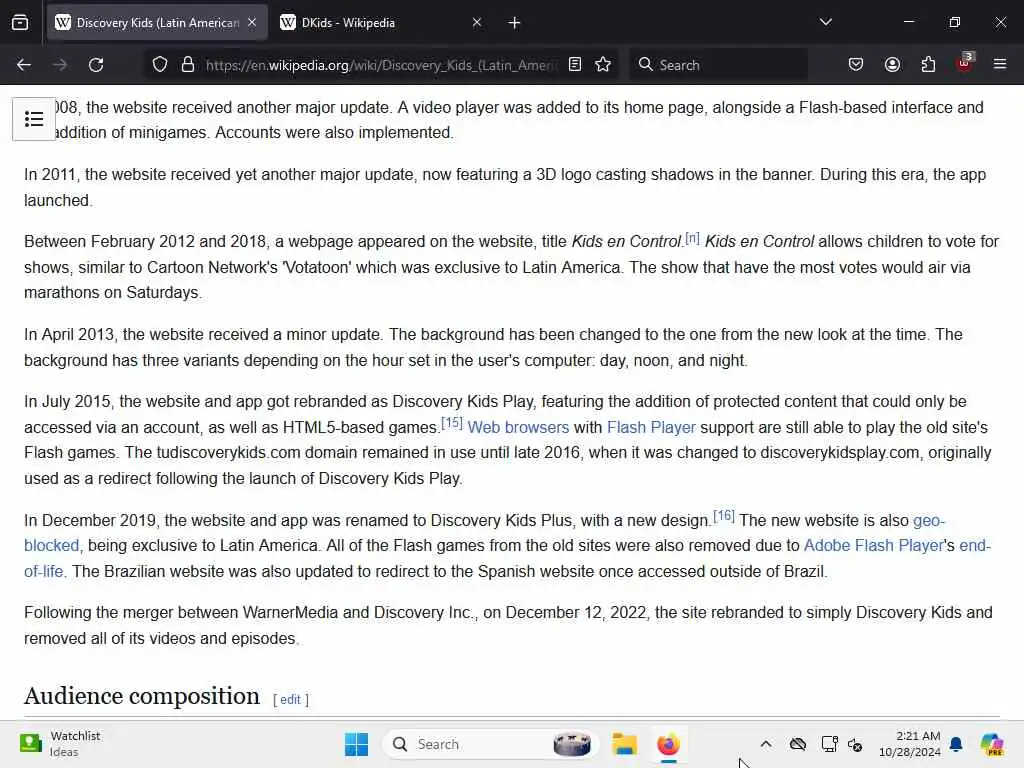Open citation [16] reference
The image size is (1024, 768).
point(724,516)
